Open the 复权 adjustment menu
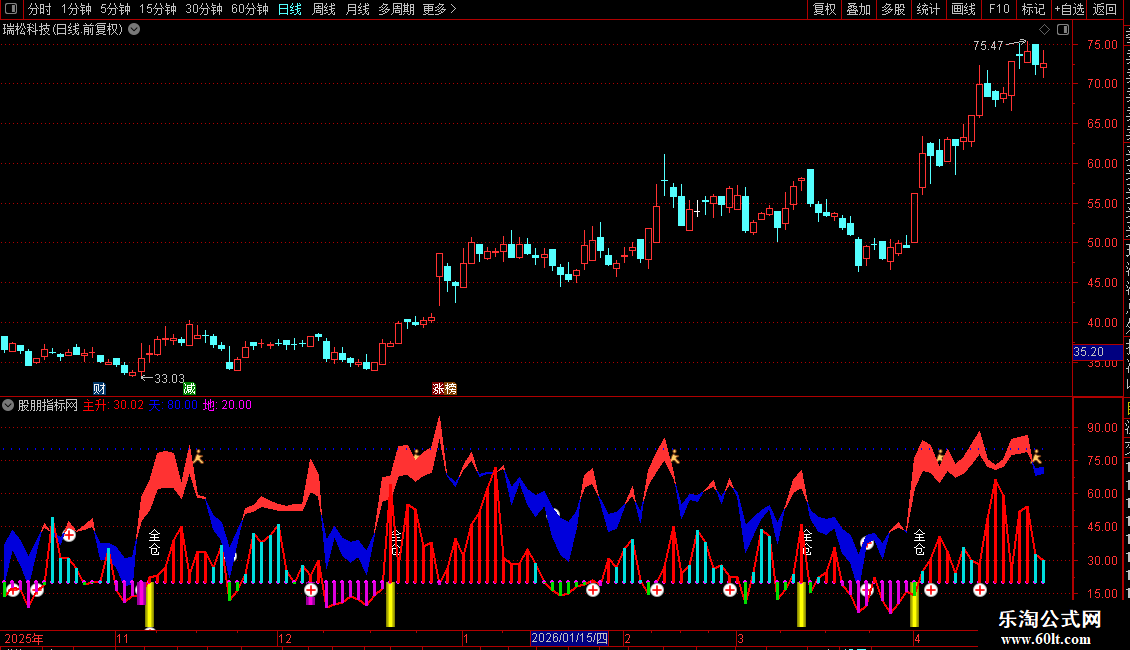The width and height of the screenshot is (1130, 650). pyautogui.click(x=824, y=9)
